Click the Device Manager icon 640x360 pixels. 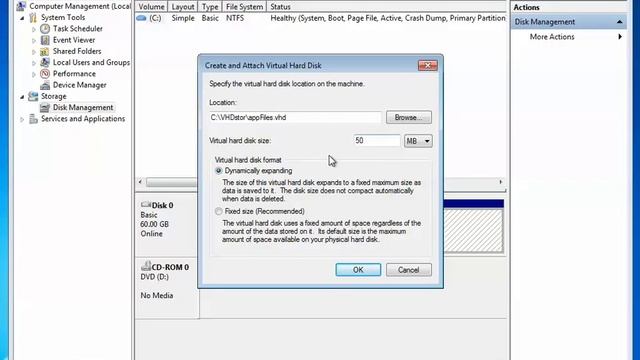(45, 85)
